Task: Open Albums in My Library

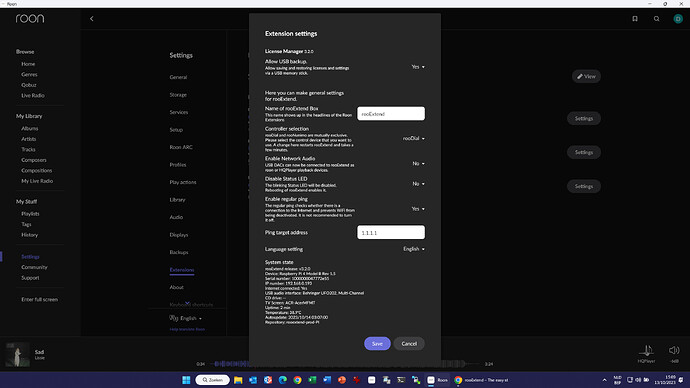Action: tap(29, 128)
